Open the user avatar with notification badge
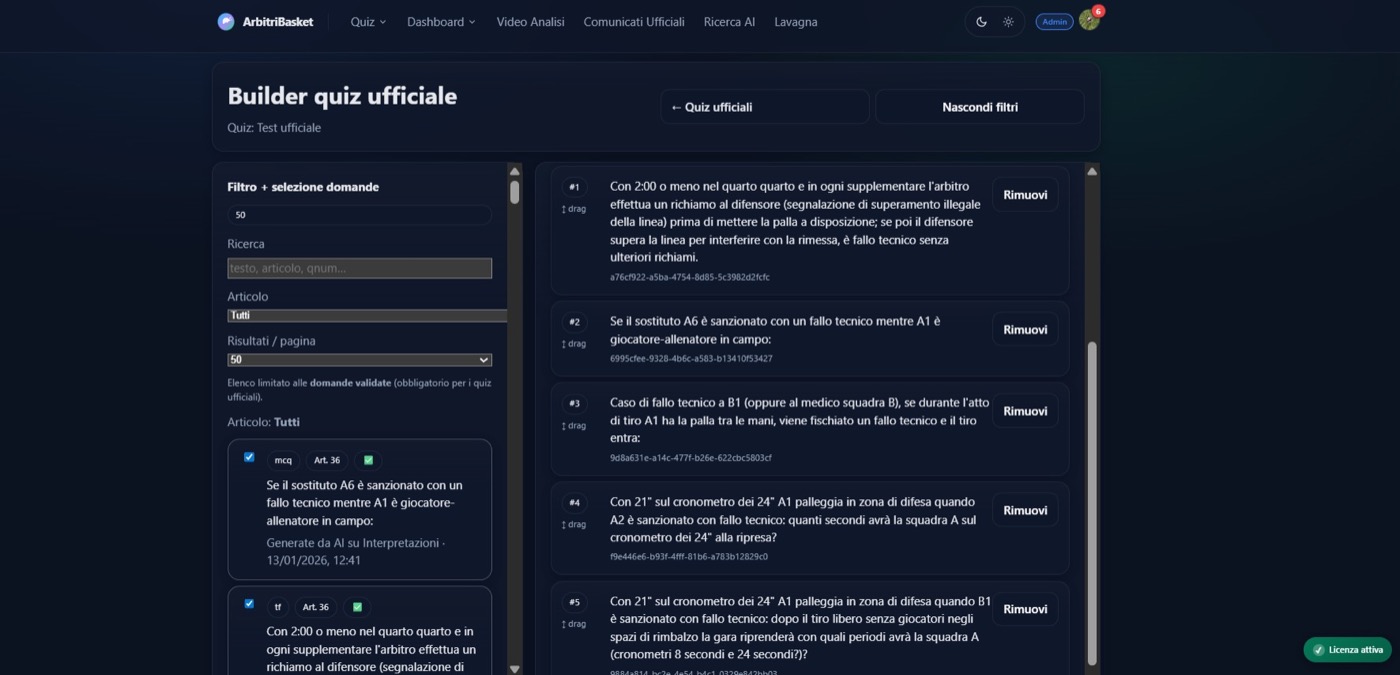1400x675 pixels. point(1089,20)
